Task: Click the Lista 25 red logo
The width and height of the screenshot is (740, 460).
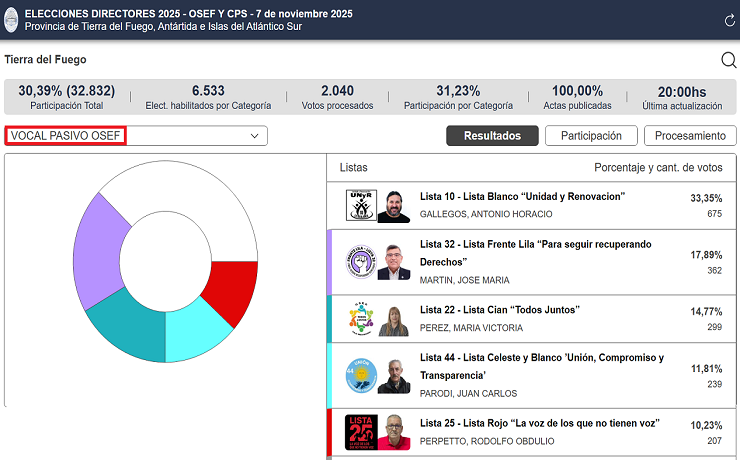Action: pyautogui.click(x=360, y=432)
